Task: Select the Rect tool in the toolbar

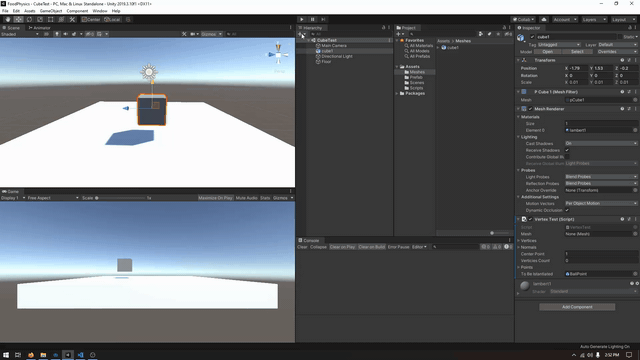Action: click(x=50, y=19)
